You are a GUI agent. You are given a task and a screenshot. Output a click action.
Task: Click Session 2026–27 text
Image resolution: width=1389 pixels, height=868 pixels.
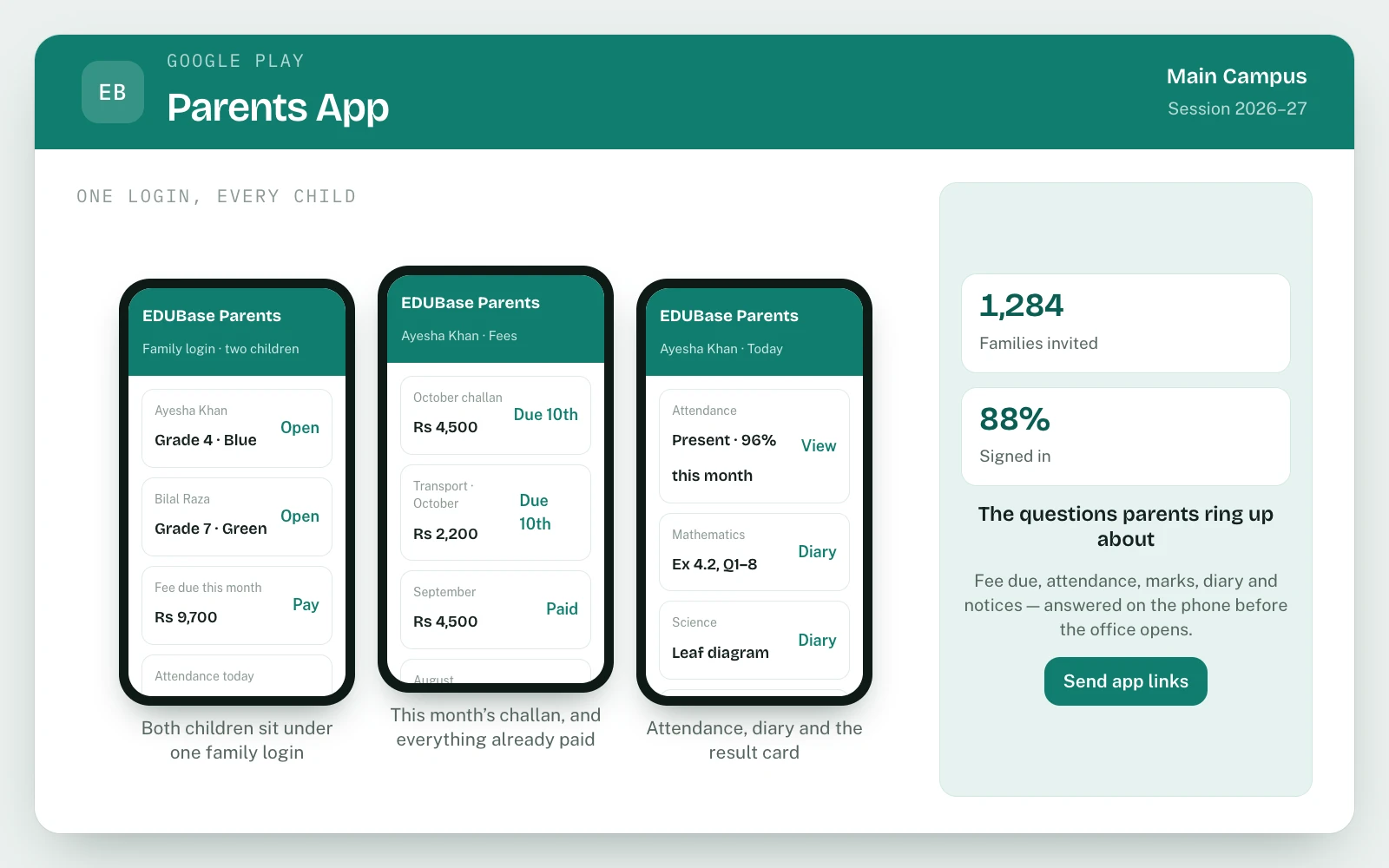(x=1237, y=108)
